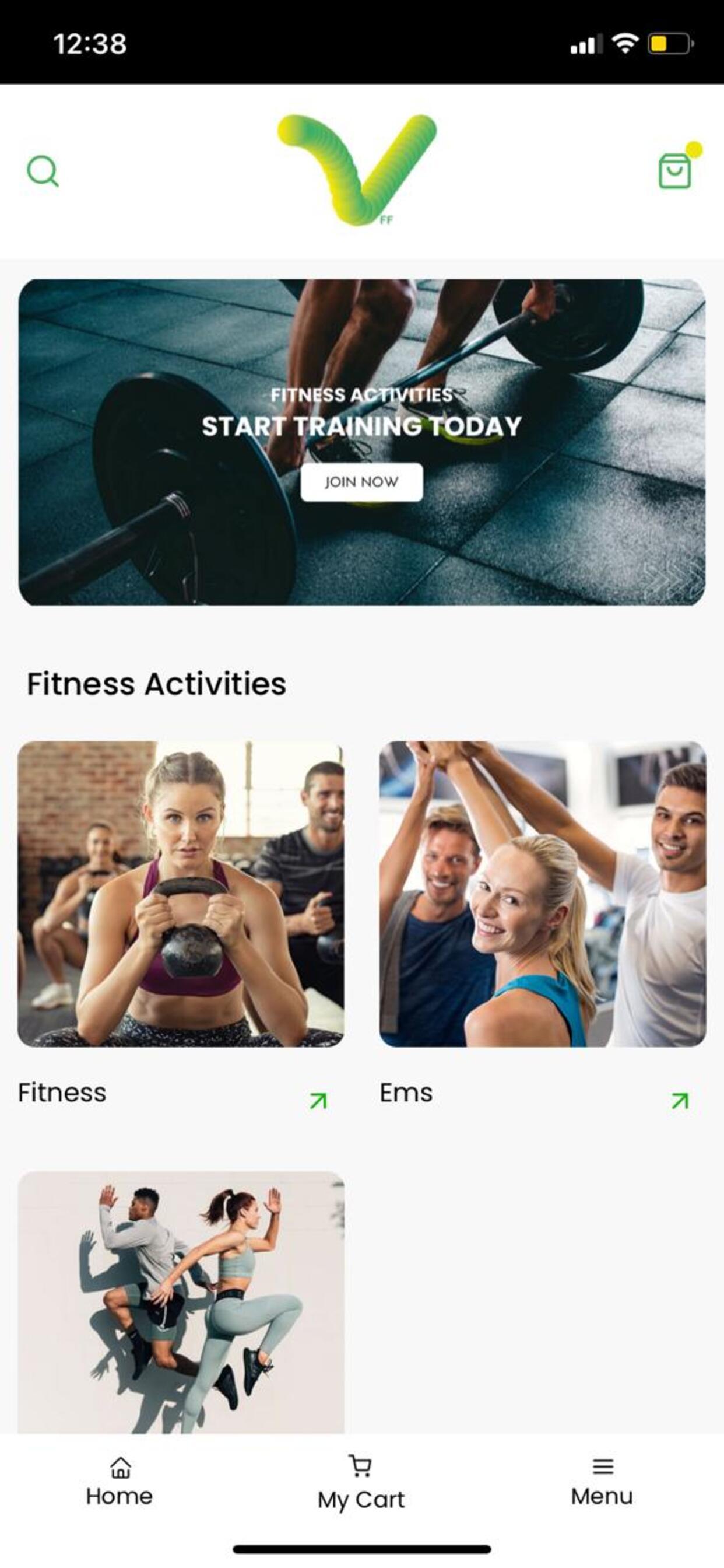
Task: Tap the green V logo
Action: [x=357, y=170]
